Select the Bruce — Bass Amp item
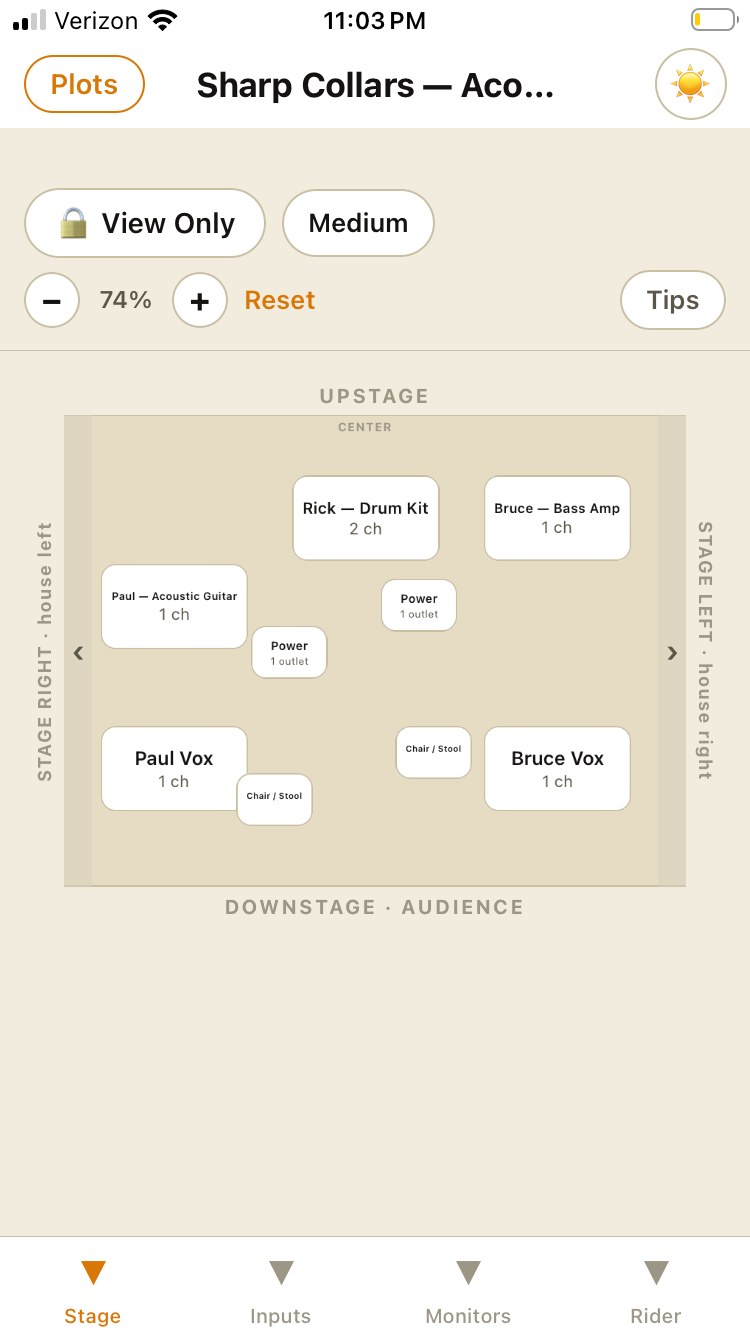The width and height of the screenshot is (750, 1334). 557,518
